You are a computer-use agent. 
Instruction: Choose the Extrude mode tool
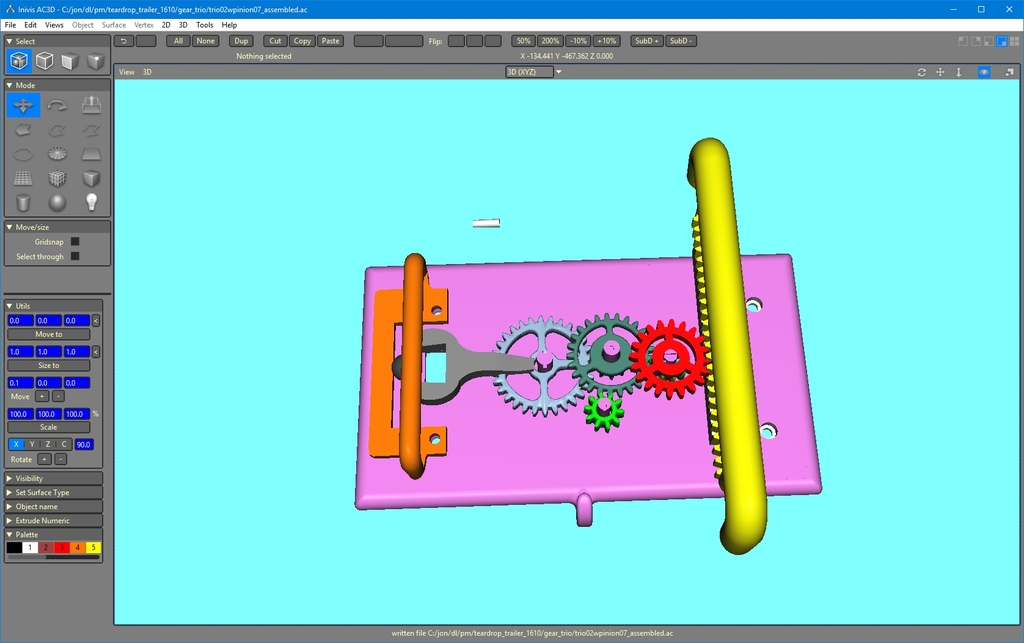(x=91, y=105)
